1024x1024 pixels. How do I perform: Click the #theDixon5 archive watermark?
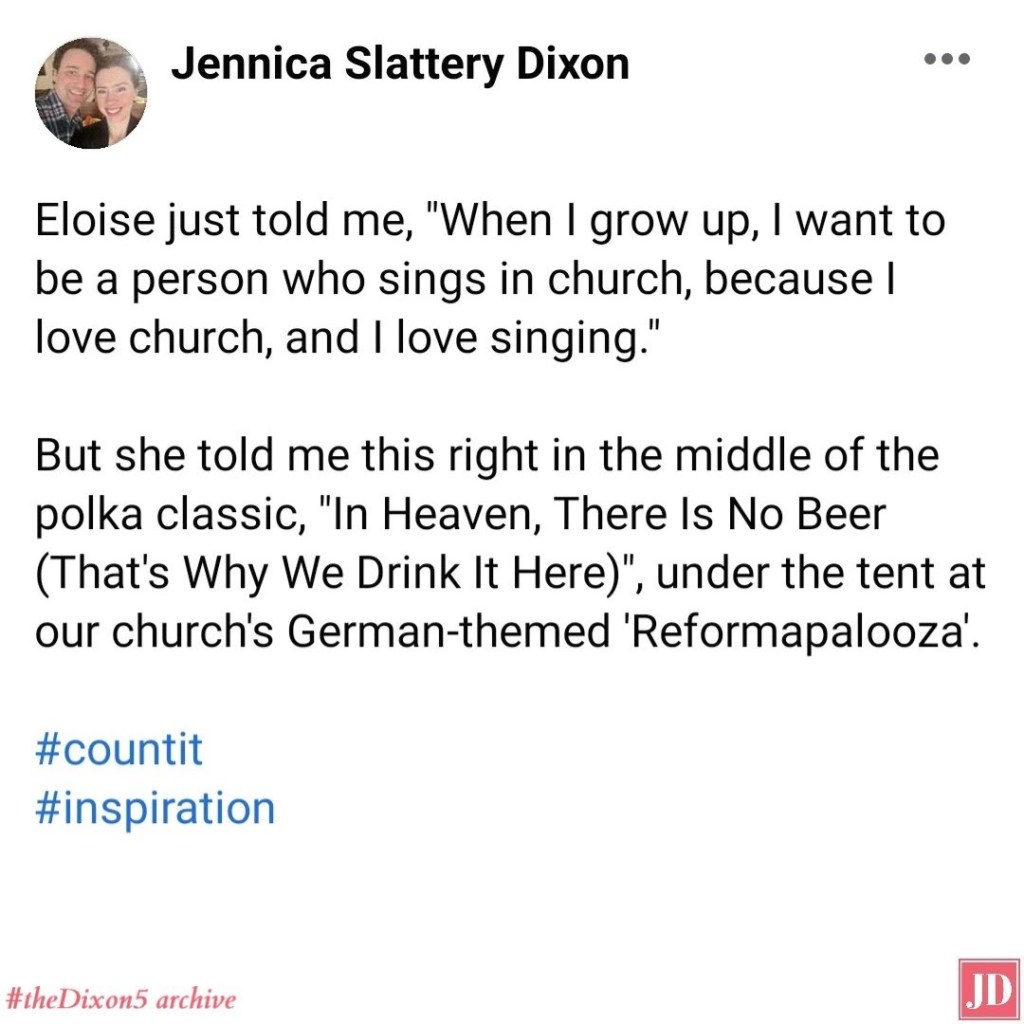[120, 998]
